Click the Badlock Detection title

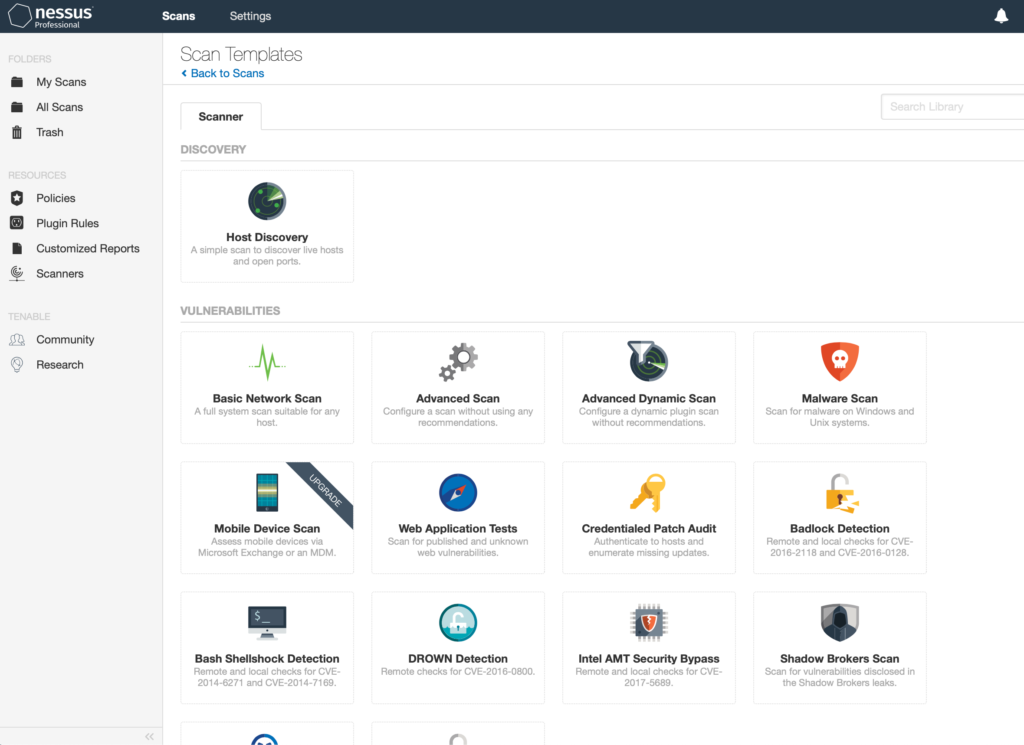(x=840, y=528)
